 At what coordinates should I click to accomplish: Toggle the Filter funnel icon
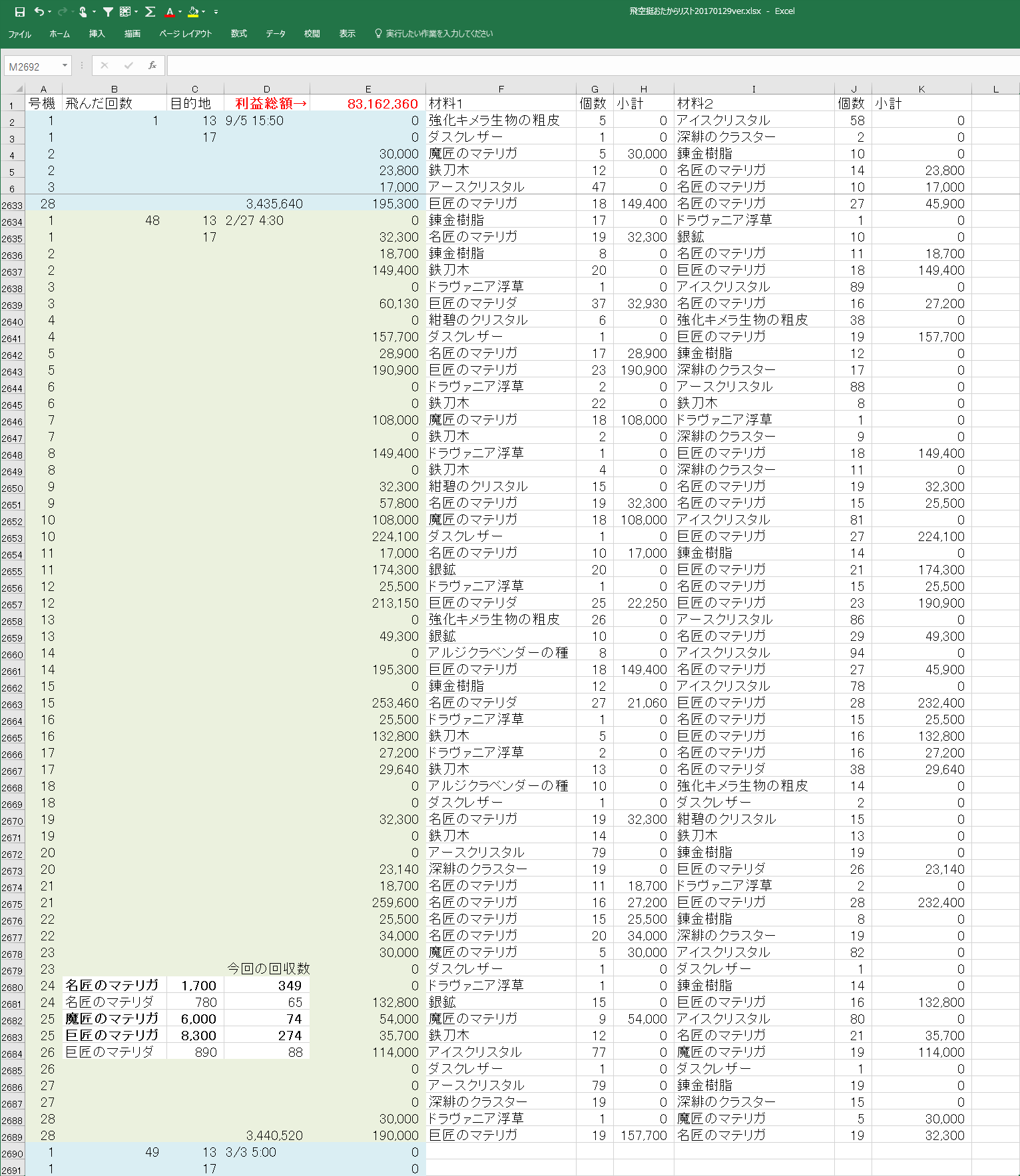[108, 12]
